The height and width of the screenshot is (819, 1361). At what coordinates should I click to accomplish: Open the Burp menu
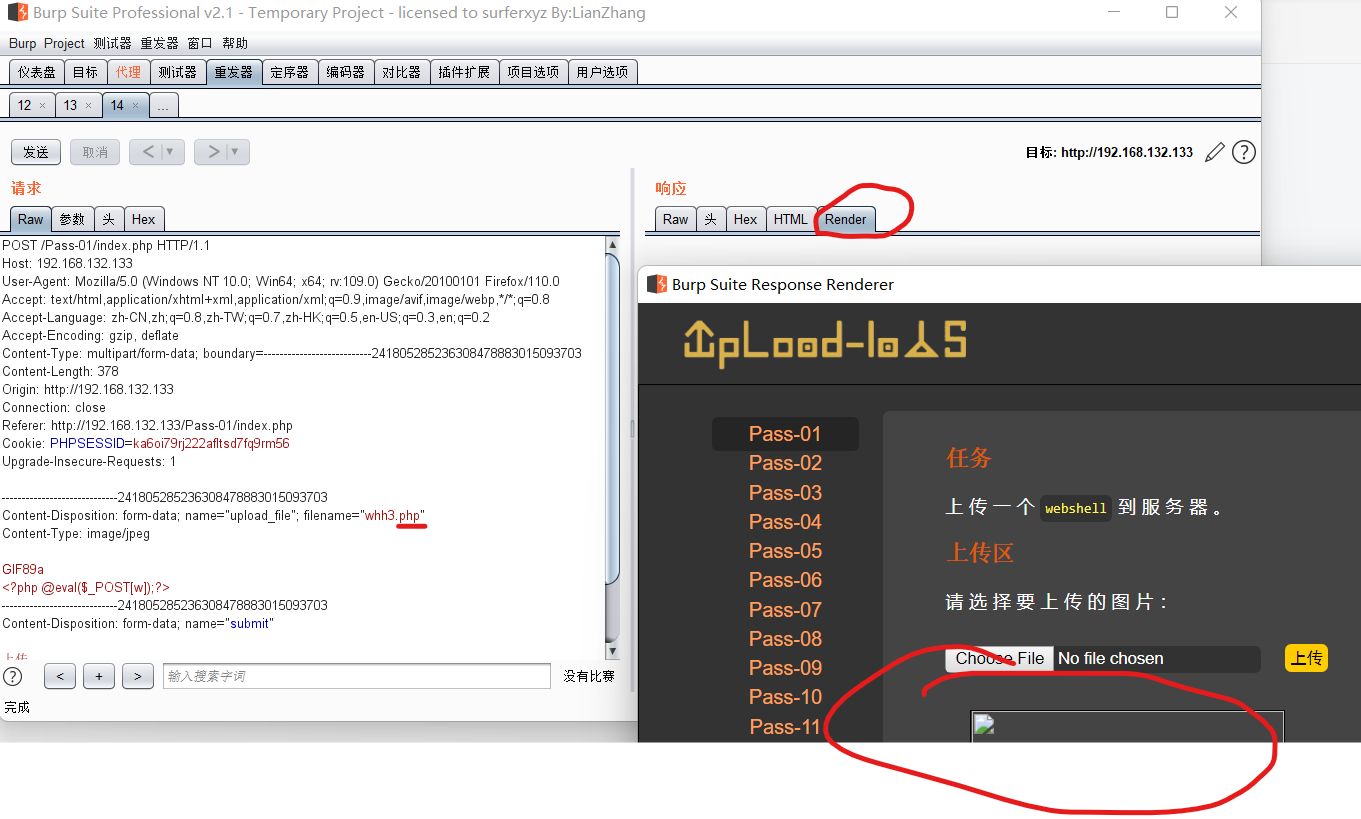tap(22, 43)
